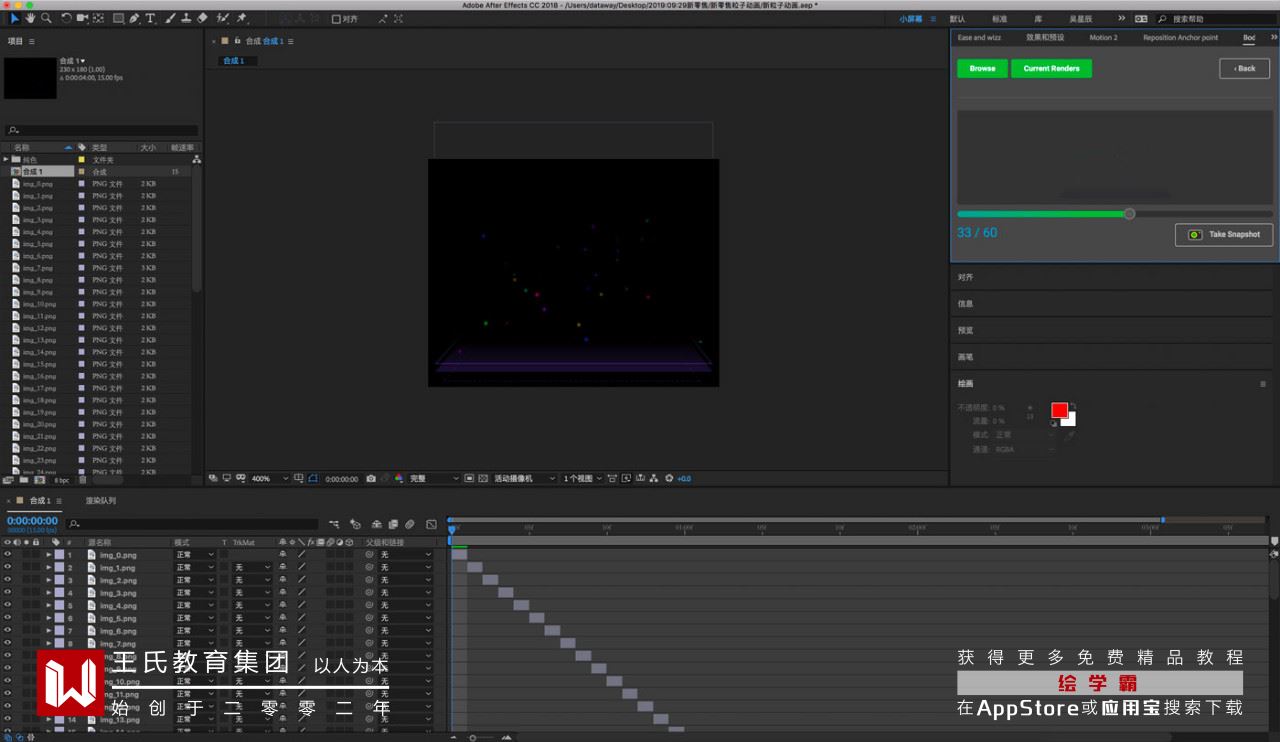Open the show channel color icon
The image size is (1280, 742).
pyautogui.click(x=399, y=479)
